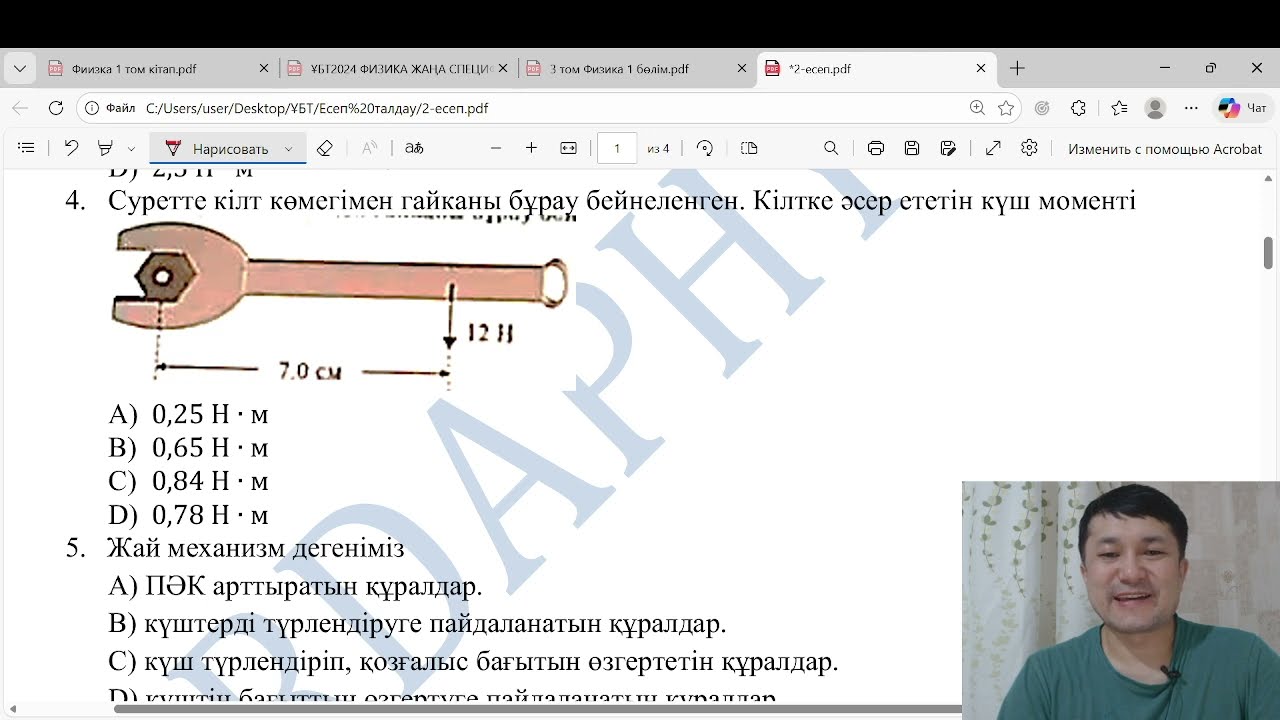Enter full screen PDF view
Viewport: 1280px width, 720px height.
coord(993,148)
